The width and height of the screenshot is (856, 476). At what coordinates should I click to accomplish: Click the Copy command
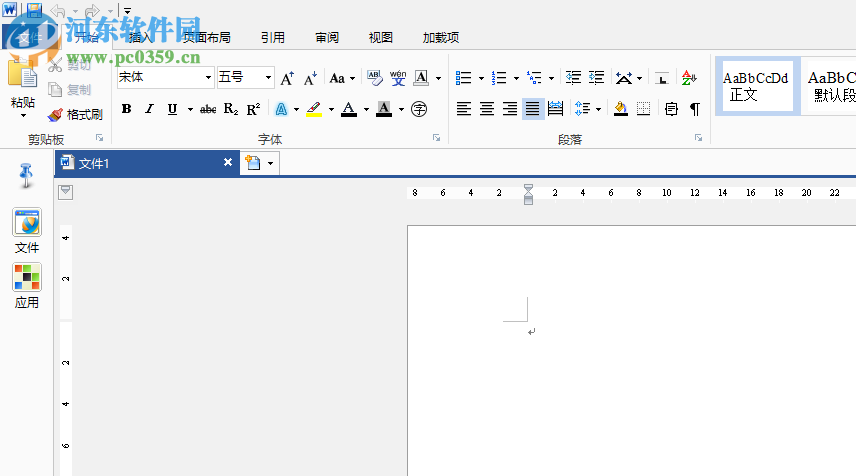(70, 90)
